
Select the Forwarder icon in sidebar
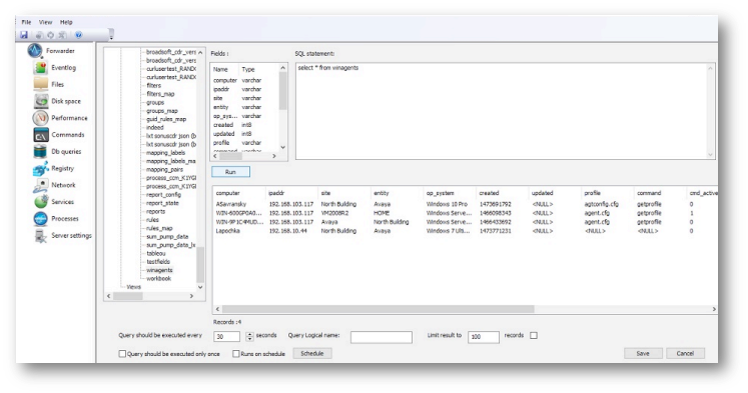(x=35, y=51)
